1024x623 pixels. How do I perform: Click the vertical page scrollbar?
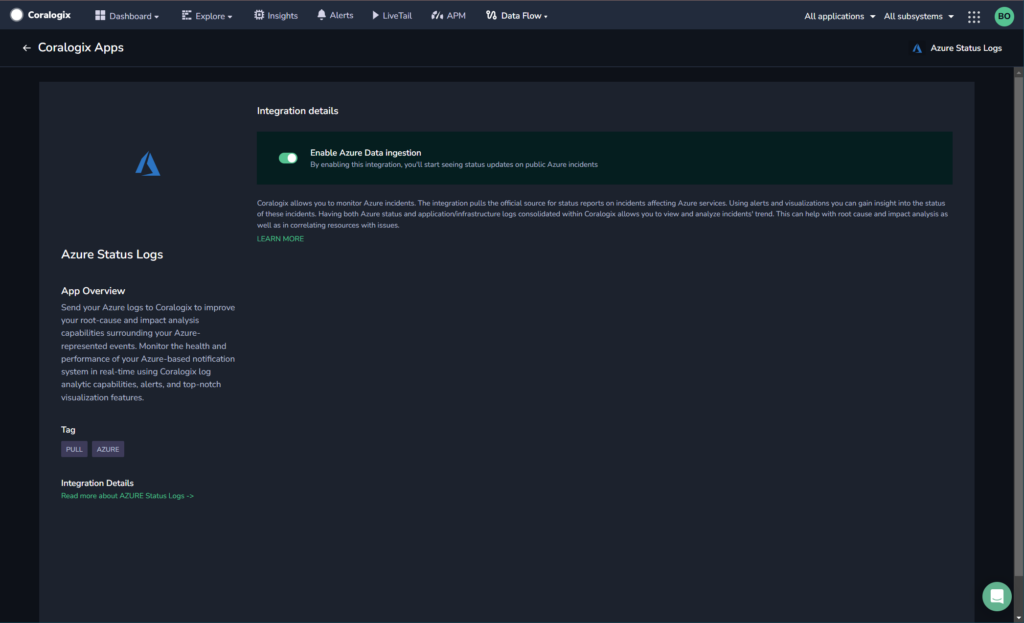[x=1018, y=327]
